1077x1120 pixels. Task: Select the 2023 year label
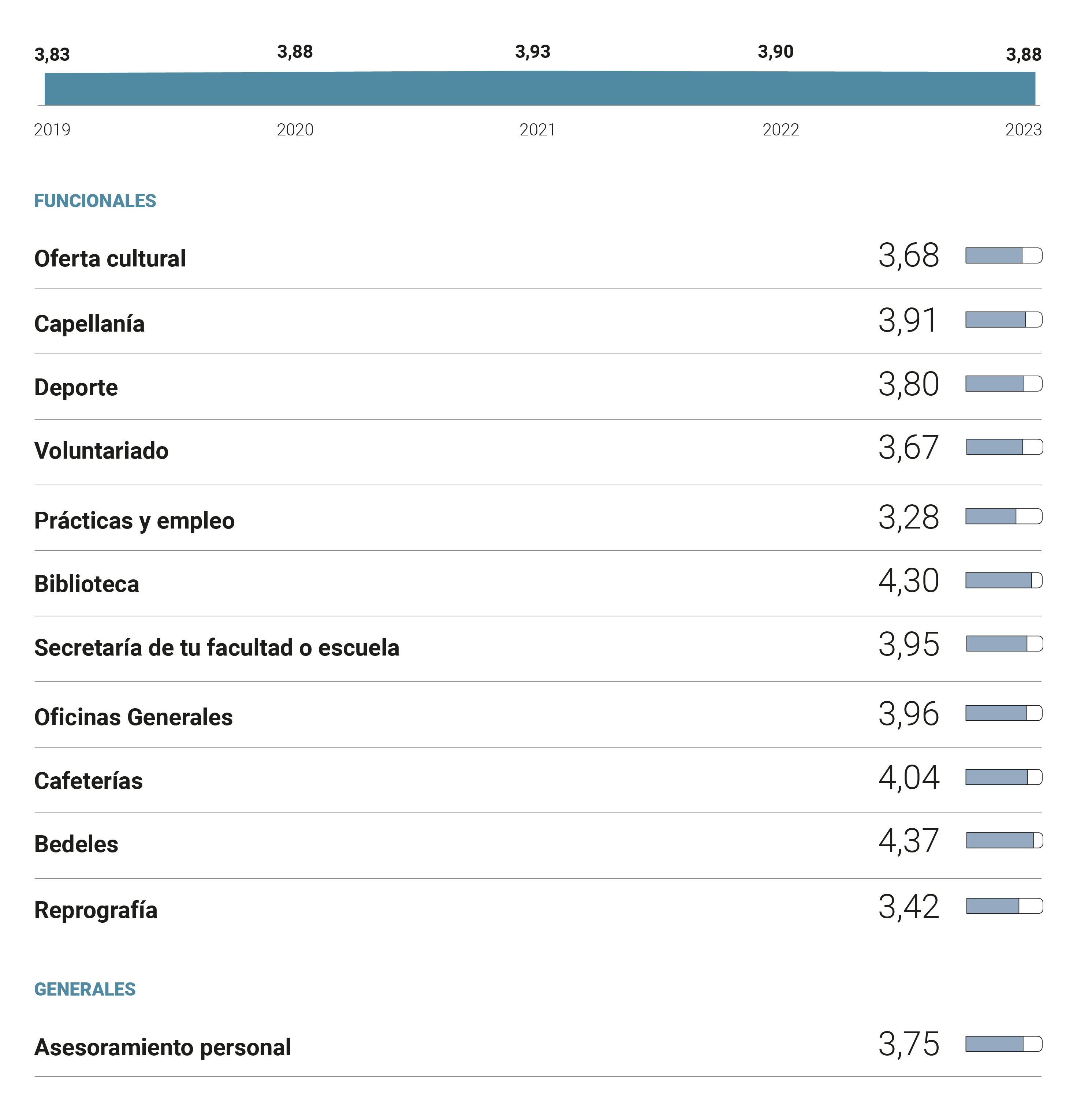click(1023, 130)
